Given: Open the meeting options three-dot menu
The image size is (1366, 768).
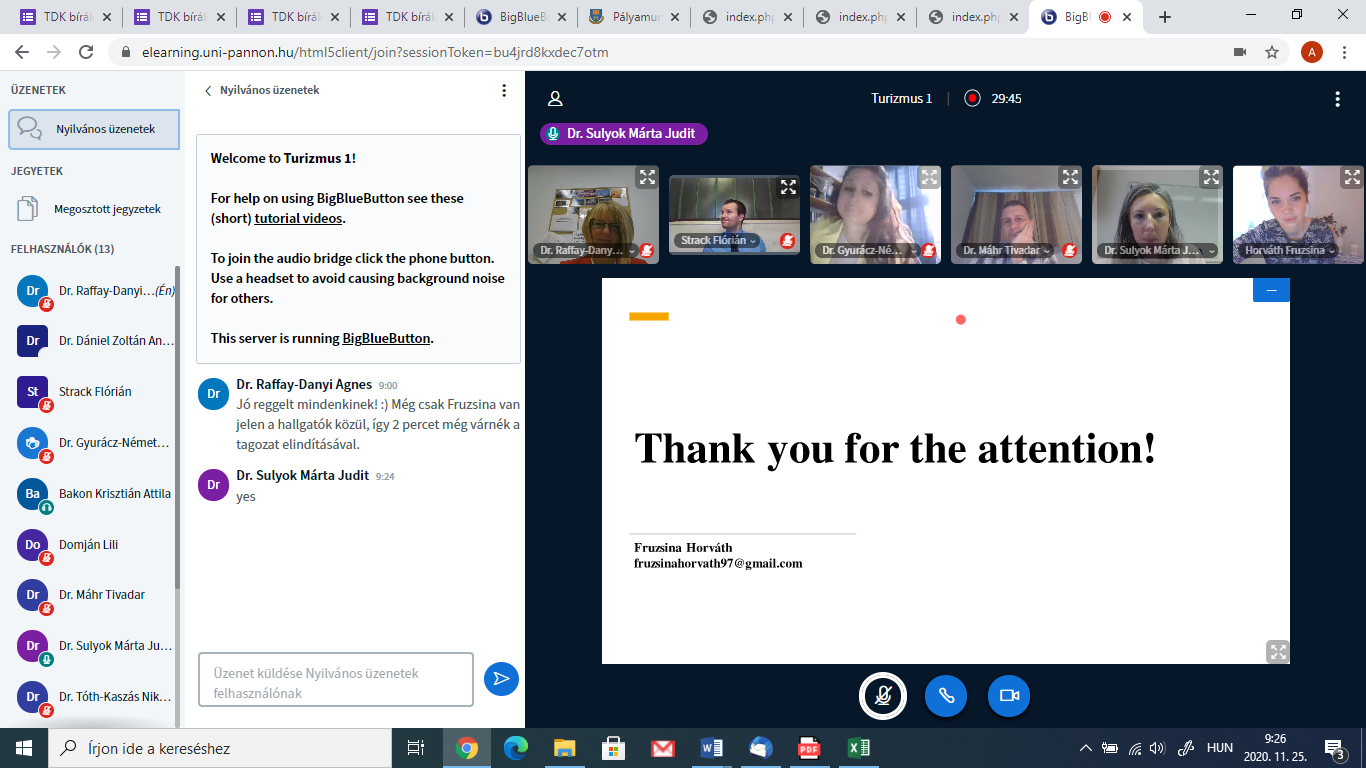Looking at the screenshot, I should (1337, 98).
